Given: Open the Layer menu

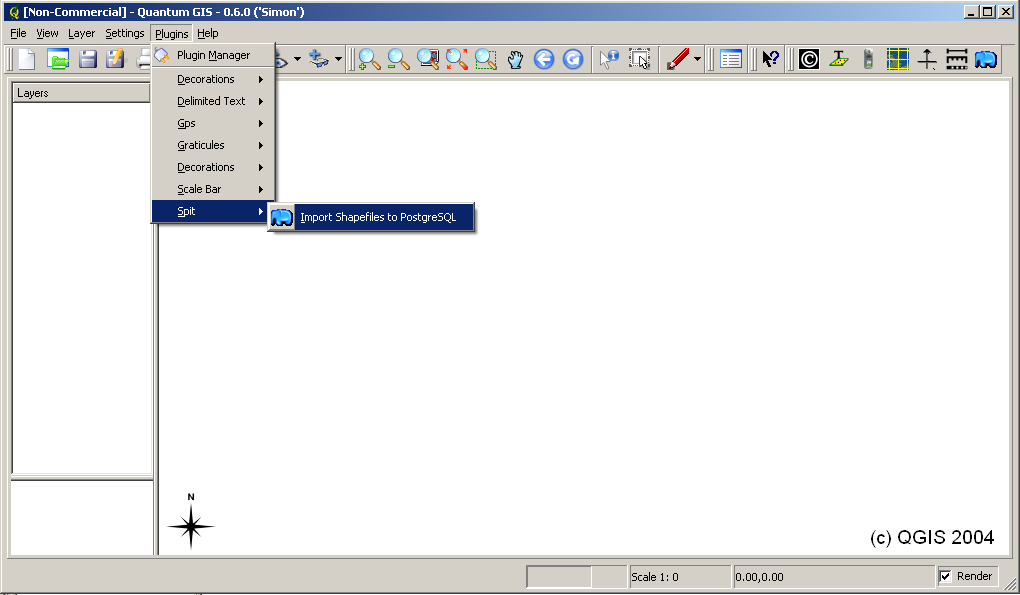Looking at the screenshot, I should [x=81, y=33].
